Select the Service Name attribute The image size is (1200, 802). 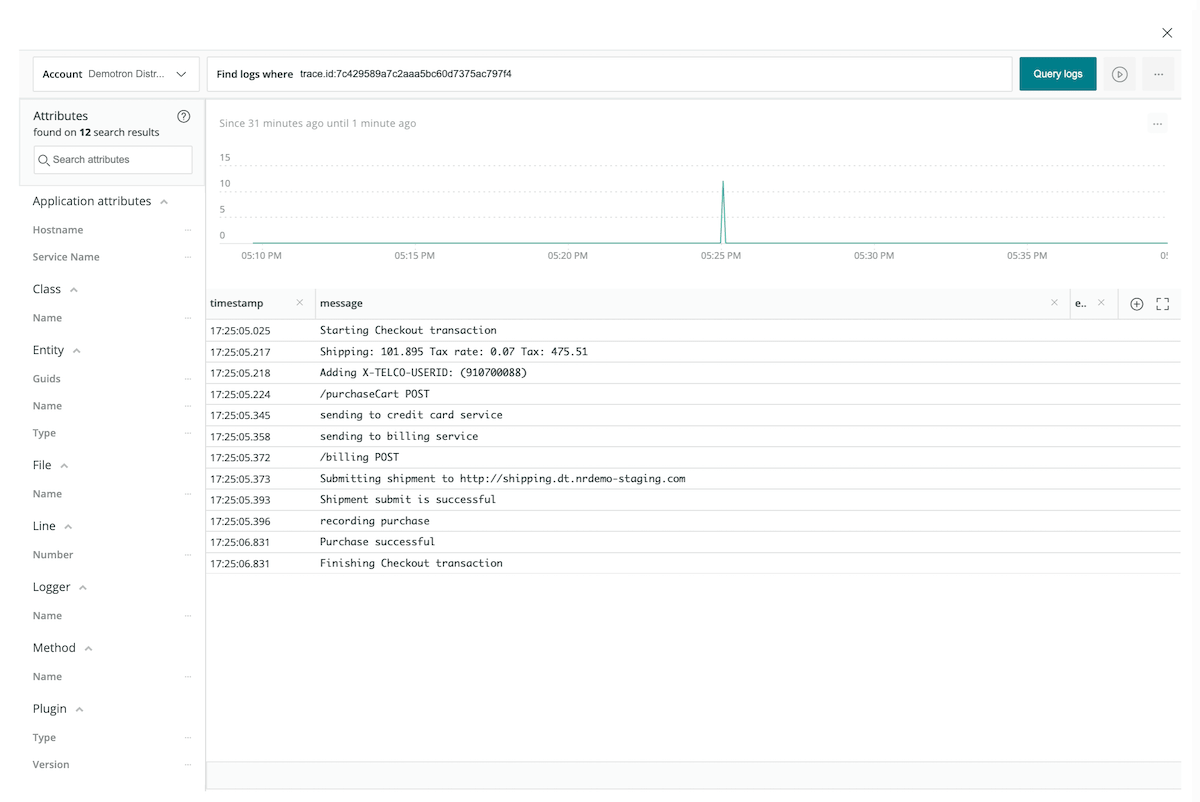pyautogui.click(x=66, y=257)
